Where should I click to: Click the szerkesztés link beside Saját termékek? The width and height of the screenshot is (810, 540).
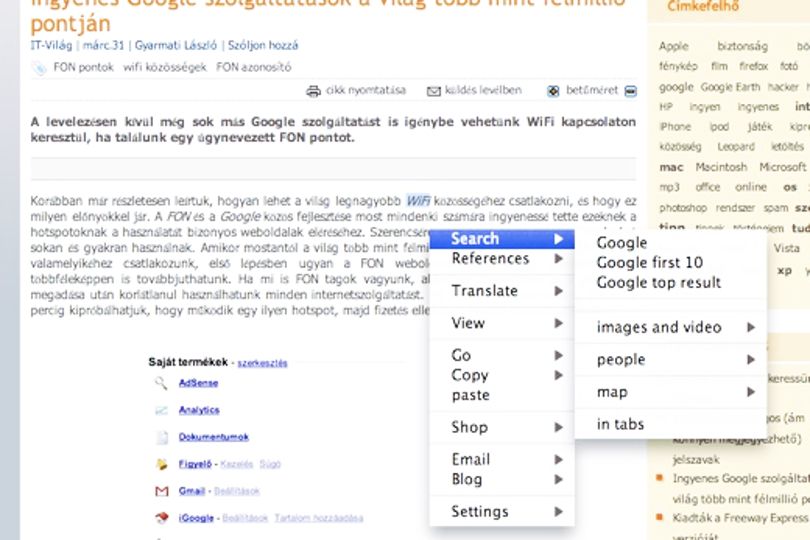(262, 363)
